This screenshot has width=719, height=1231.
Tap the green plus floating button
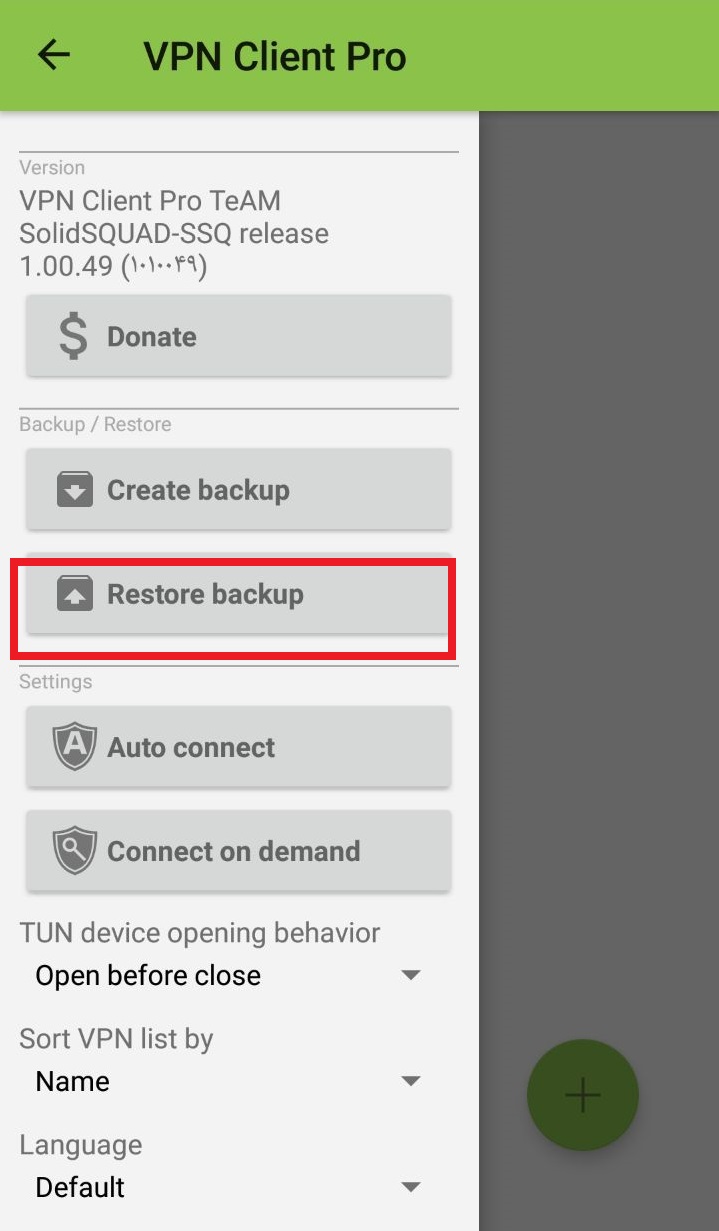coord(582,1095)
